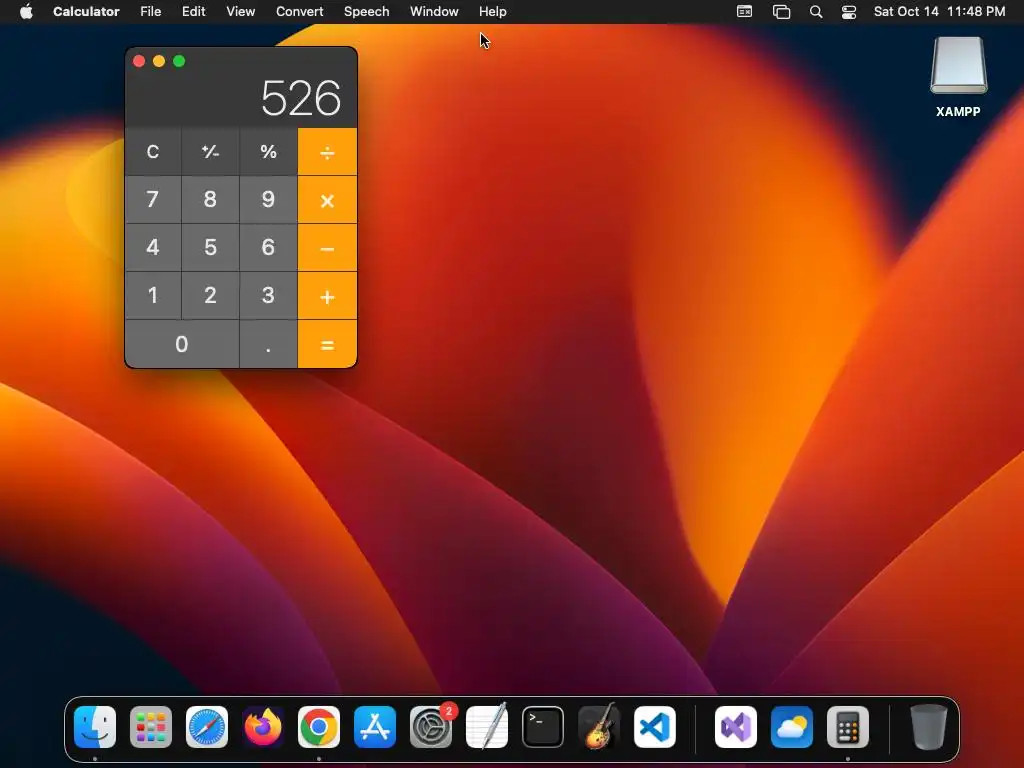Tap the number 2 key

click(x=210, y=296)
